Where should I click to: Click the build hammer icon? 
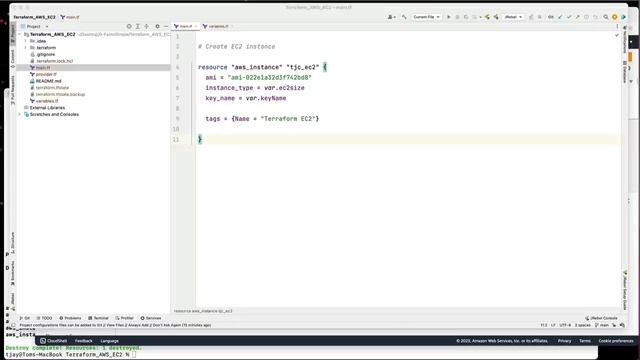click(x=404, y=17)
